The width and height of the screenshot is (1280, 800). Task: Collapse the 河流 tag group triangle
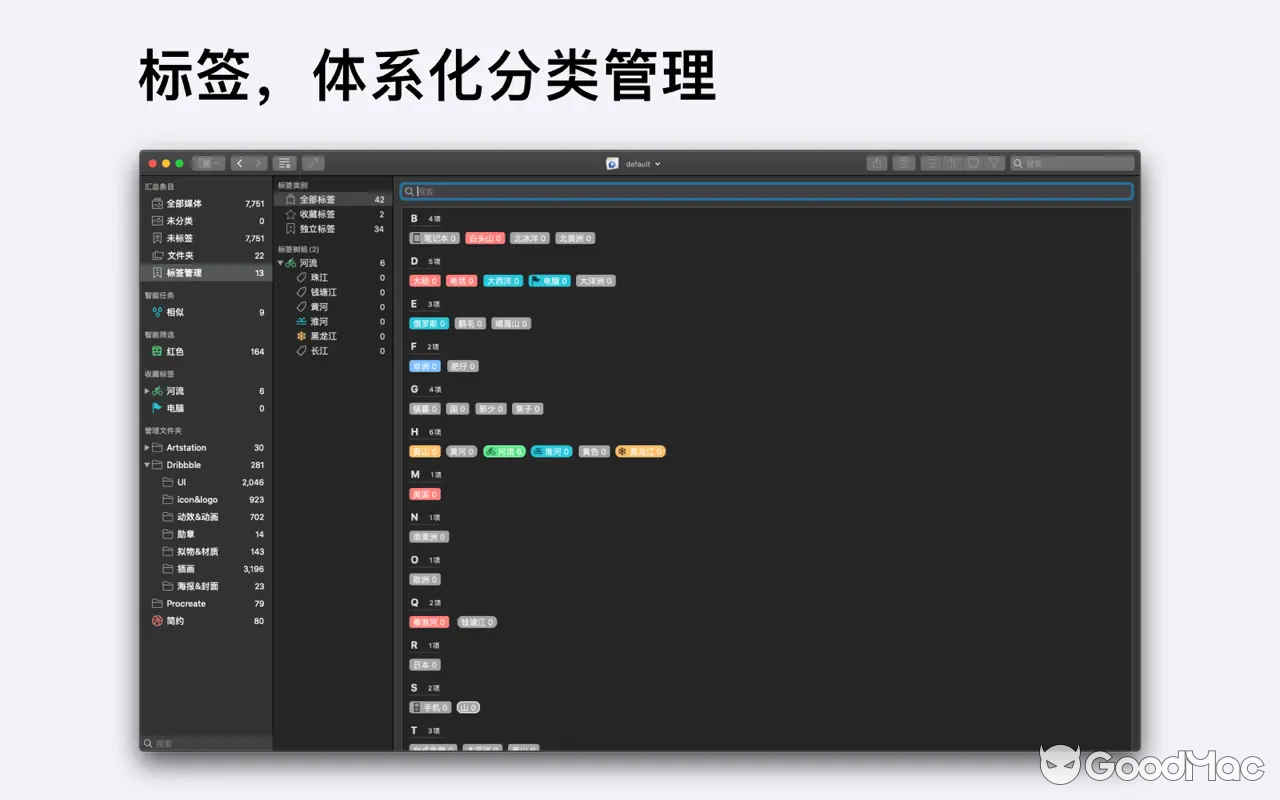[x=282, y=264]
